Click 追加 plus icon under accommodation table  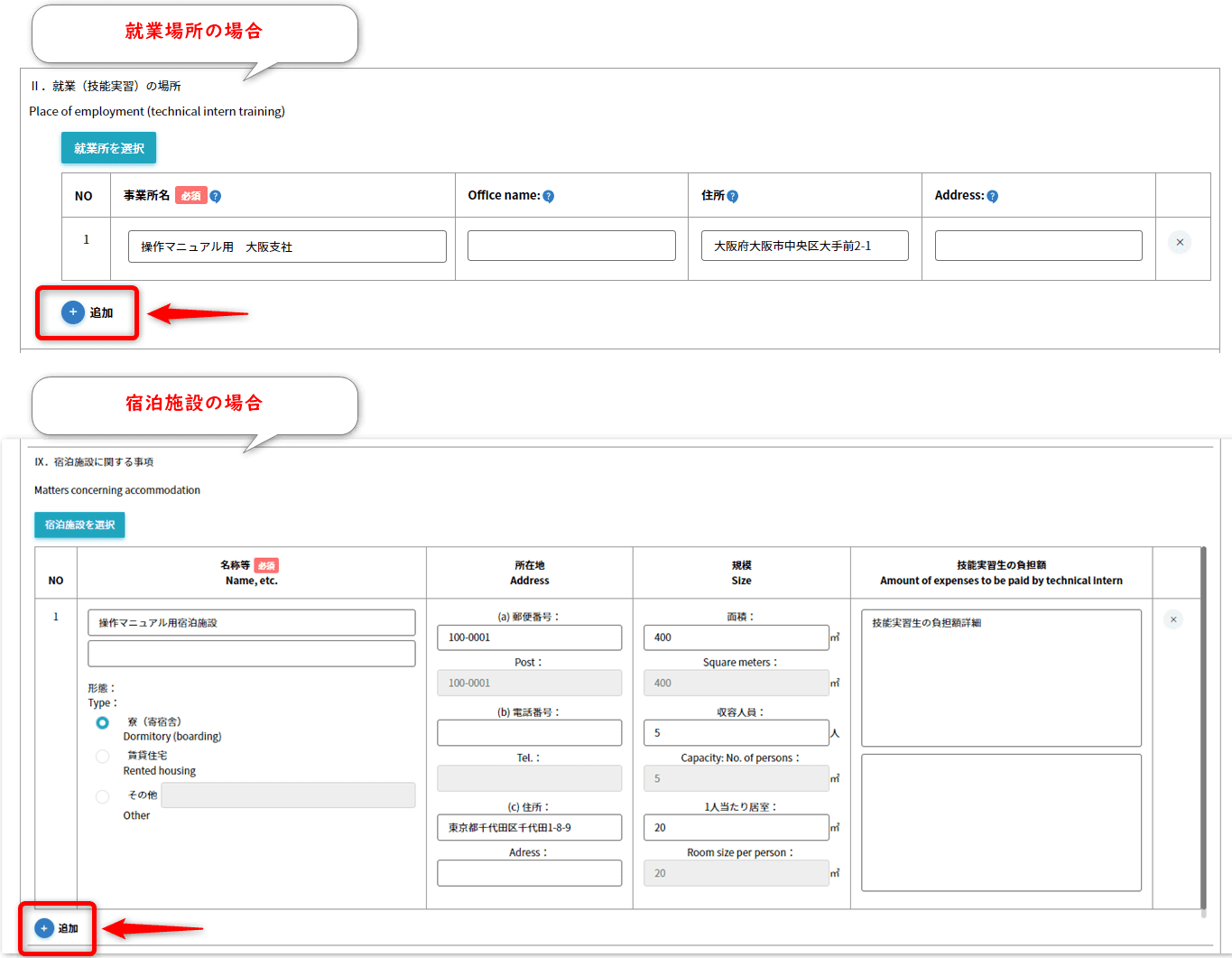pyautogui.click(x=44, y=928)
